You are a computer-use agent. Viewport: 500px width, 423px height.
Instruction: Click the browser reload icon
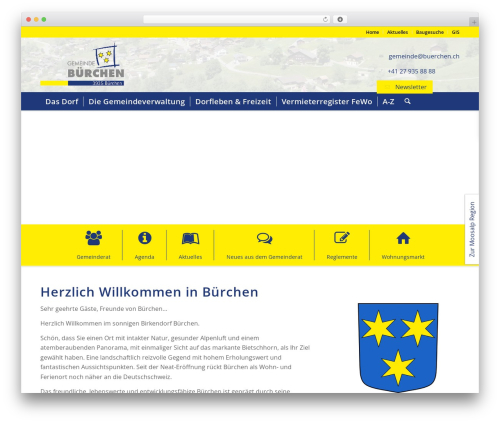pyautogui.click(x=325, y=20)
